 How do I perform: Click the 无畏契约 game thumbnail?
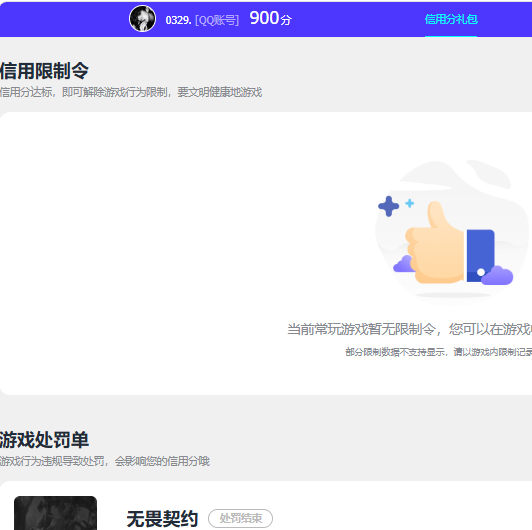coord(56,513)
